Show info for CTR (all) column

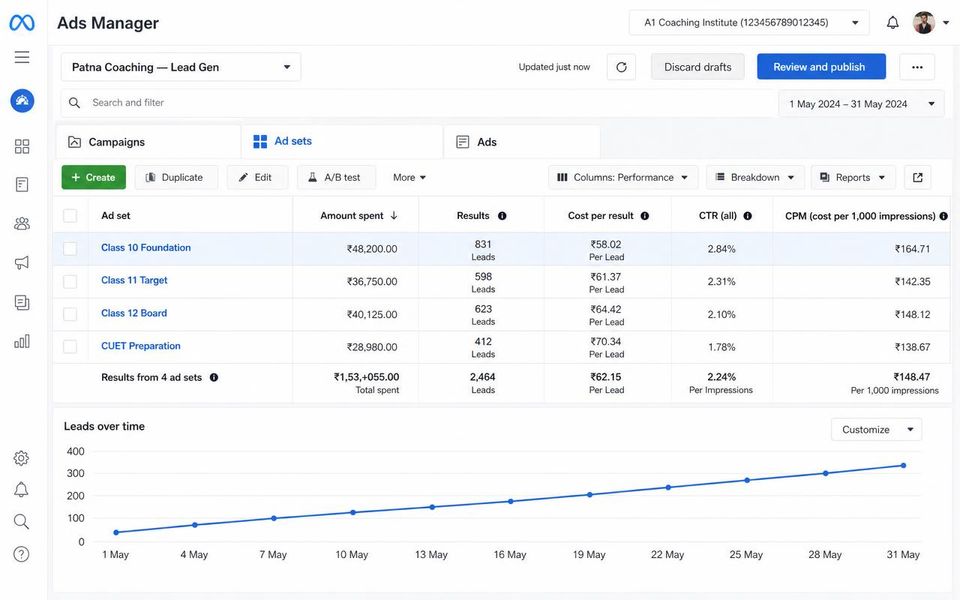[748, 216]
